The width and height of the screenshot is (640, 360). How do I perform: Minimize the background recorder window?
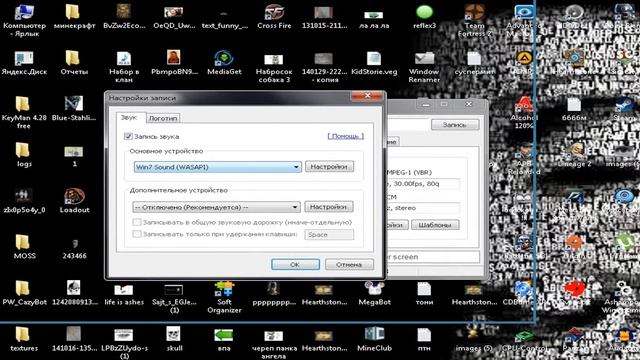click(426, 104)
